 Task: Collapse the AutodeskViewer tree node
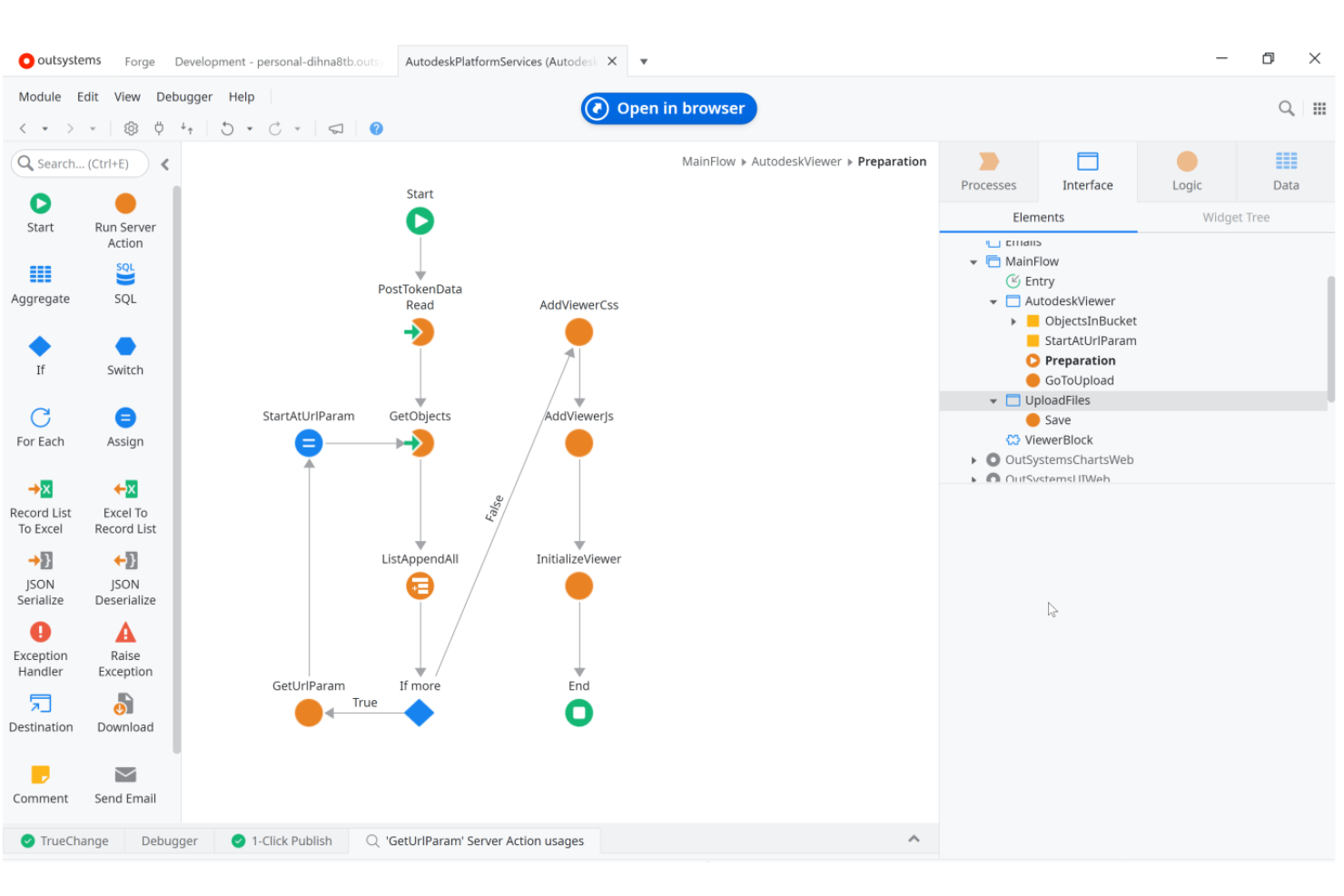pyautogui.click(x=993, y=301)
